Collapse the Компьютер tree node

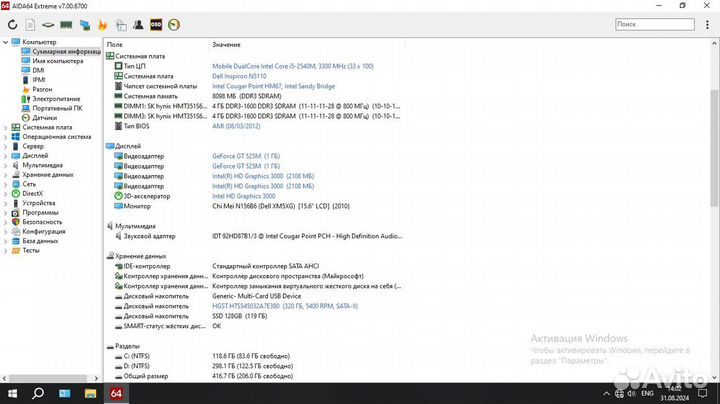(x=6, y=42)
